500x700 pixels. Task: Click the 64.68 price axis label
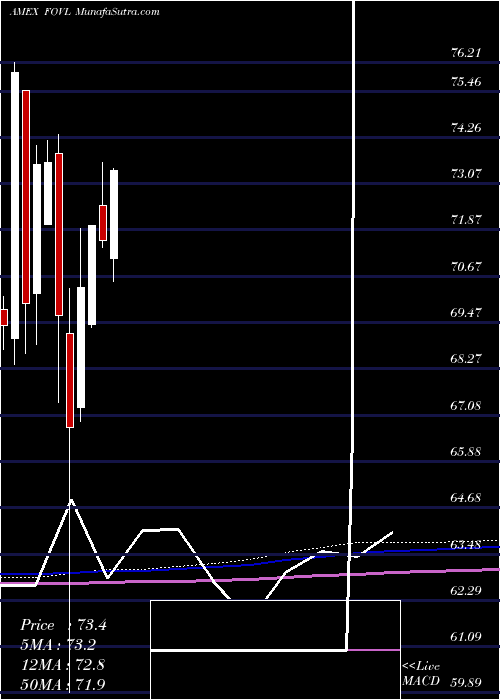(x=466, y=498)
